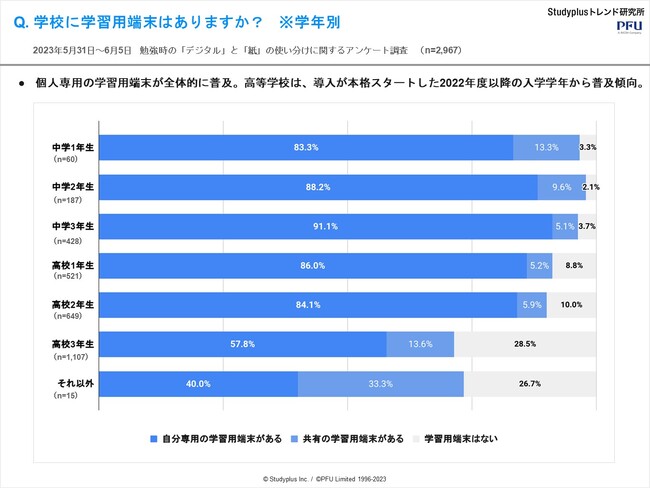Viewport: 650px width, 488px height.
Task: Click the 33.3% light blue segment for それ以外
Action: pyautogui.click(x=381, y=384)
